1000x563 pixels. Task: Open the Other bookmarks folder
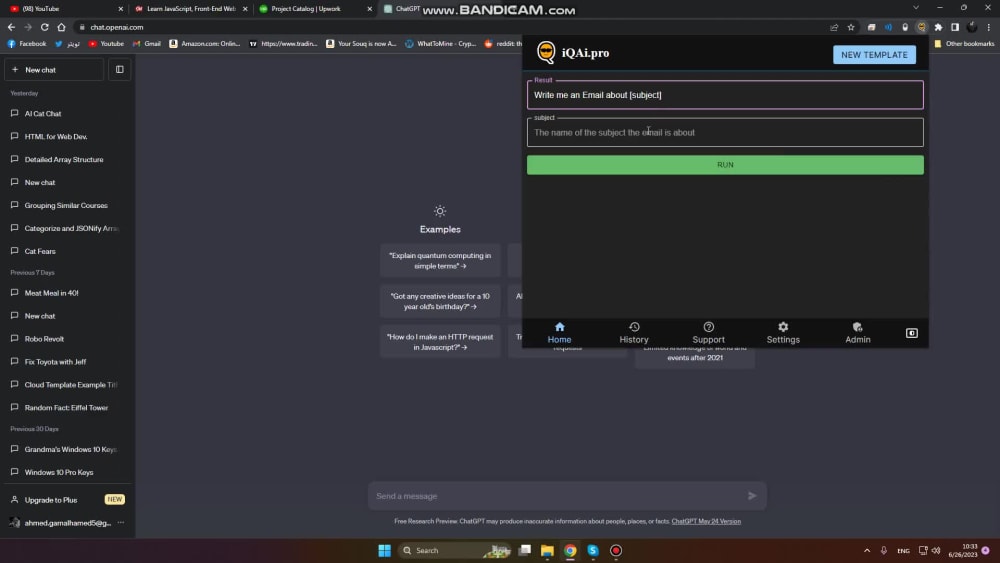964,43
